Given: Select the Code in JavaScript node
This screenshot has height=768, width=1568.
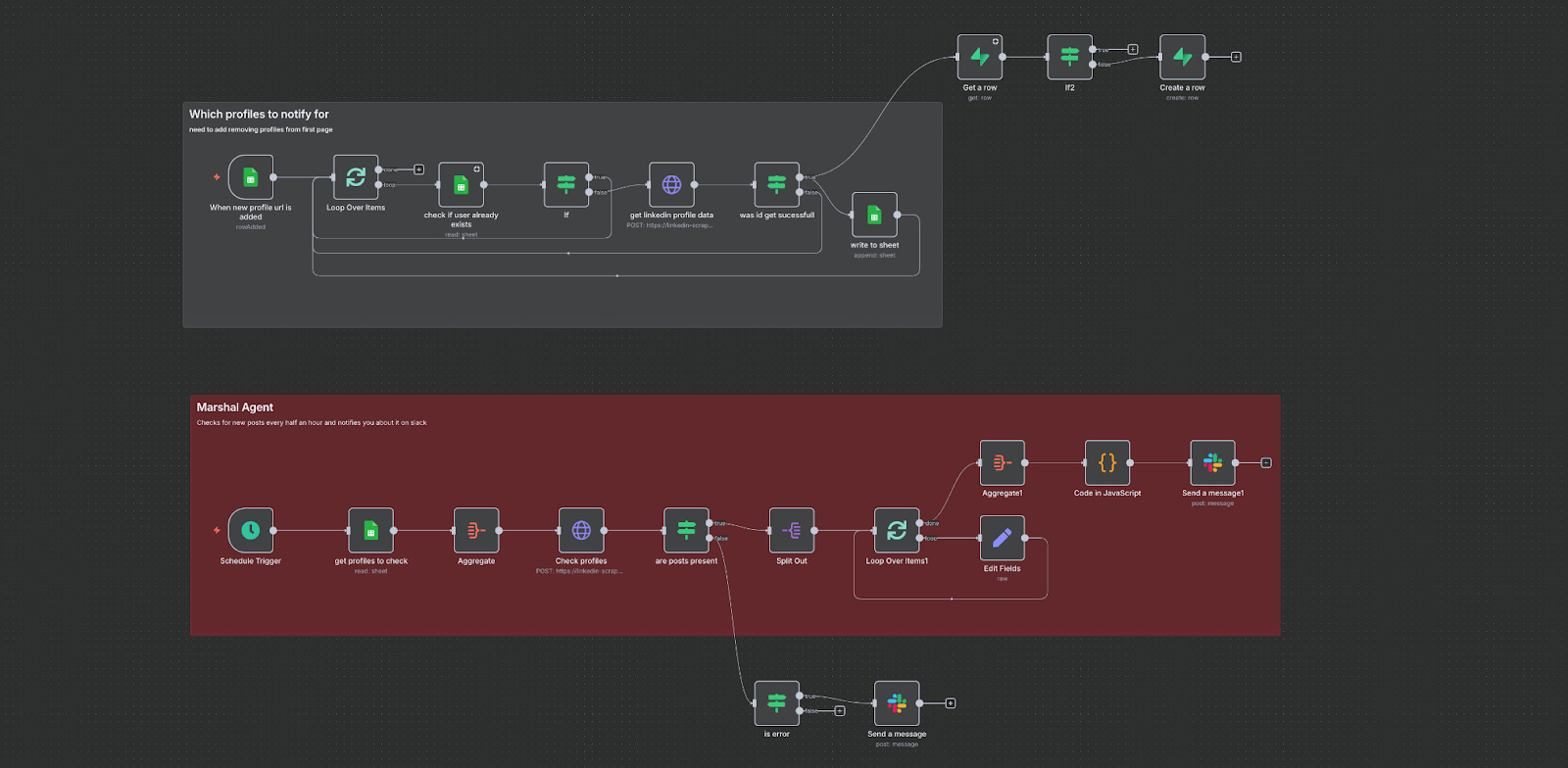Looking at the screenshot, I should (1107, 463).
